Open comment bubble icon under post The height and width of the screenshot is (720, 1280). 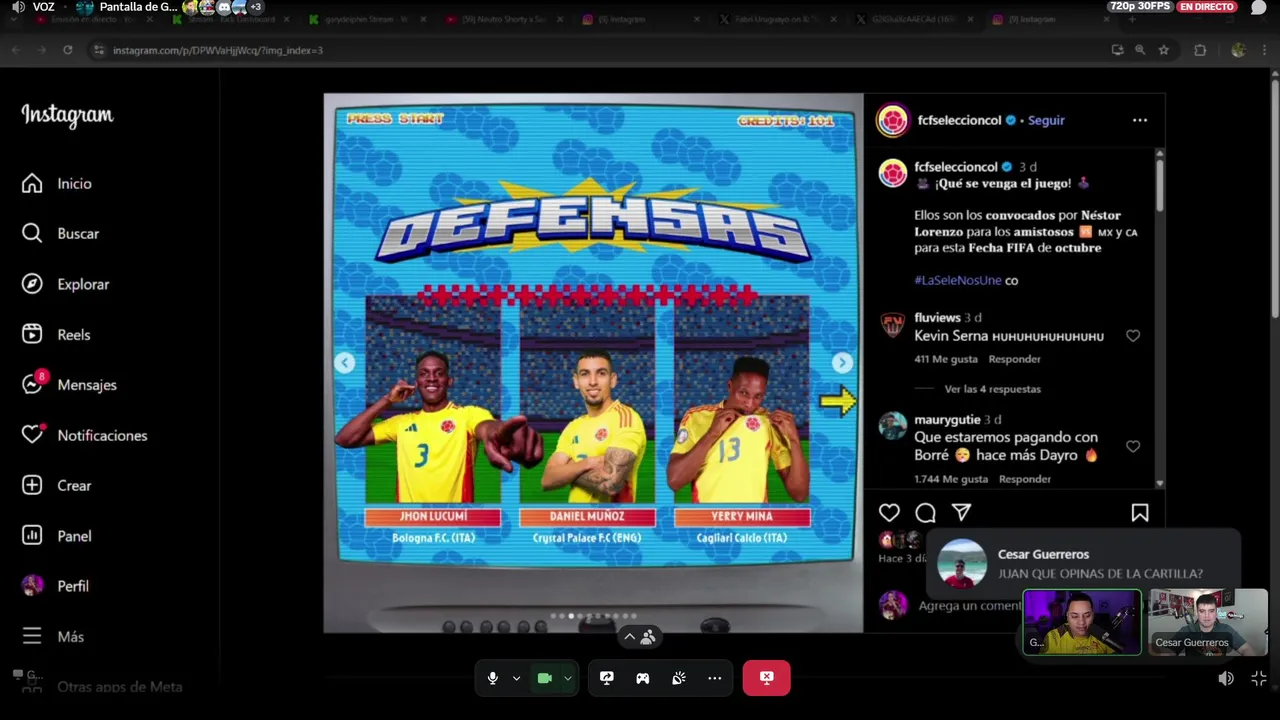(x=925, y=512)
